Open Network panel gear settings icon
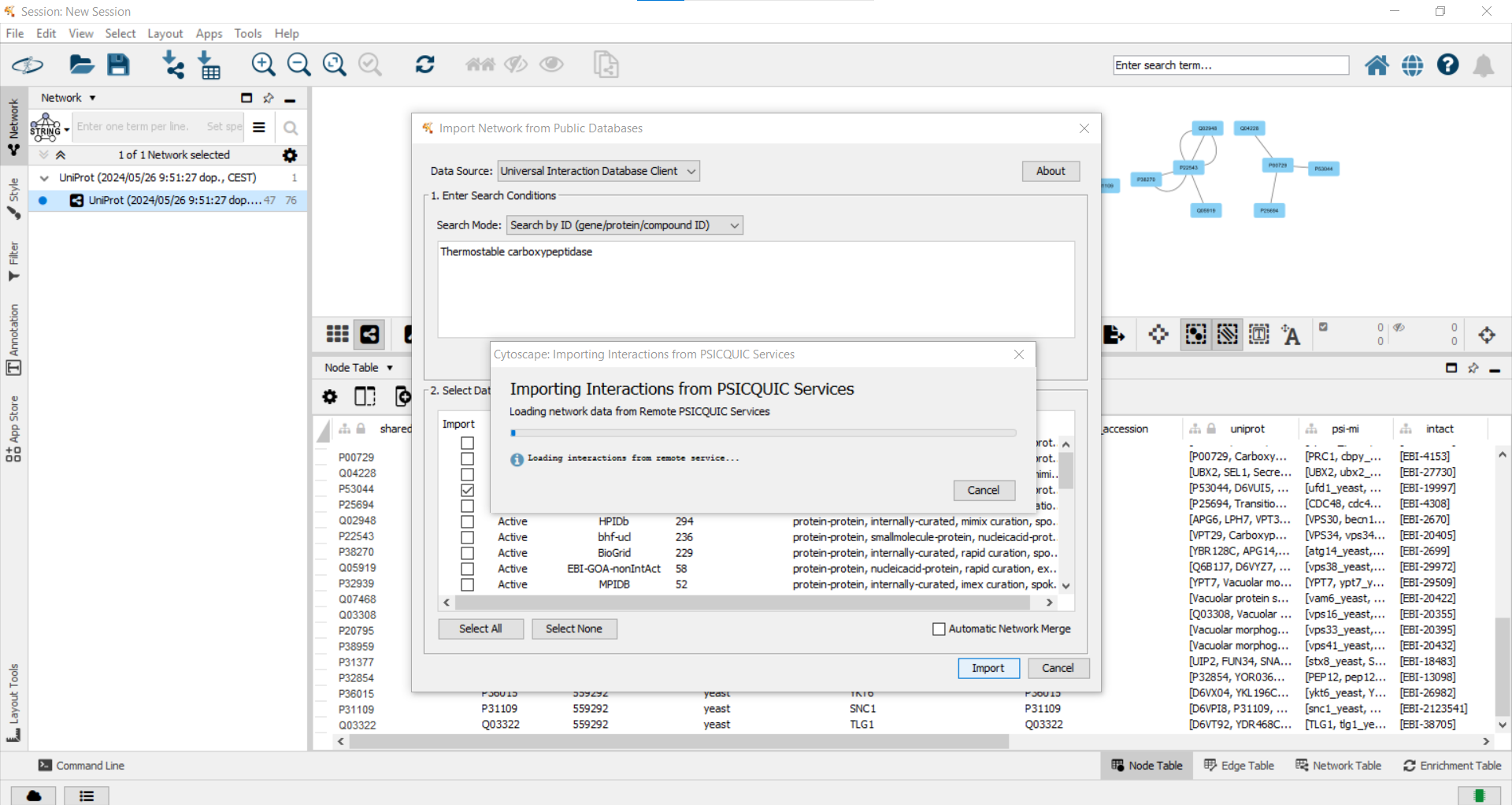The height and width of the screenshot is (805, 1512). point(290,155)
